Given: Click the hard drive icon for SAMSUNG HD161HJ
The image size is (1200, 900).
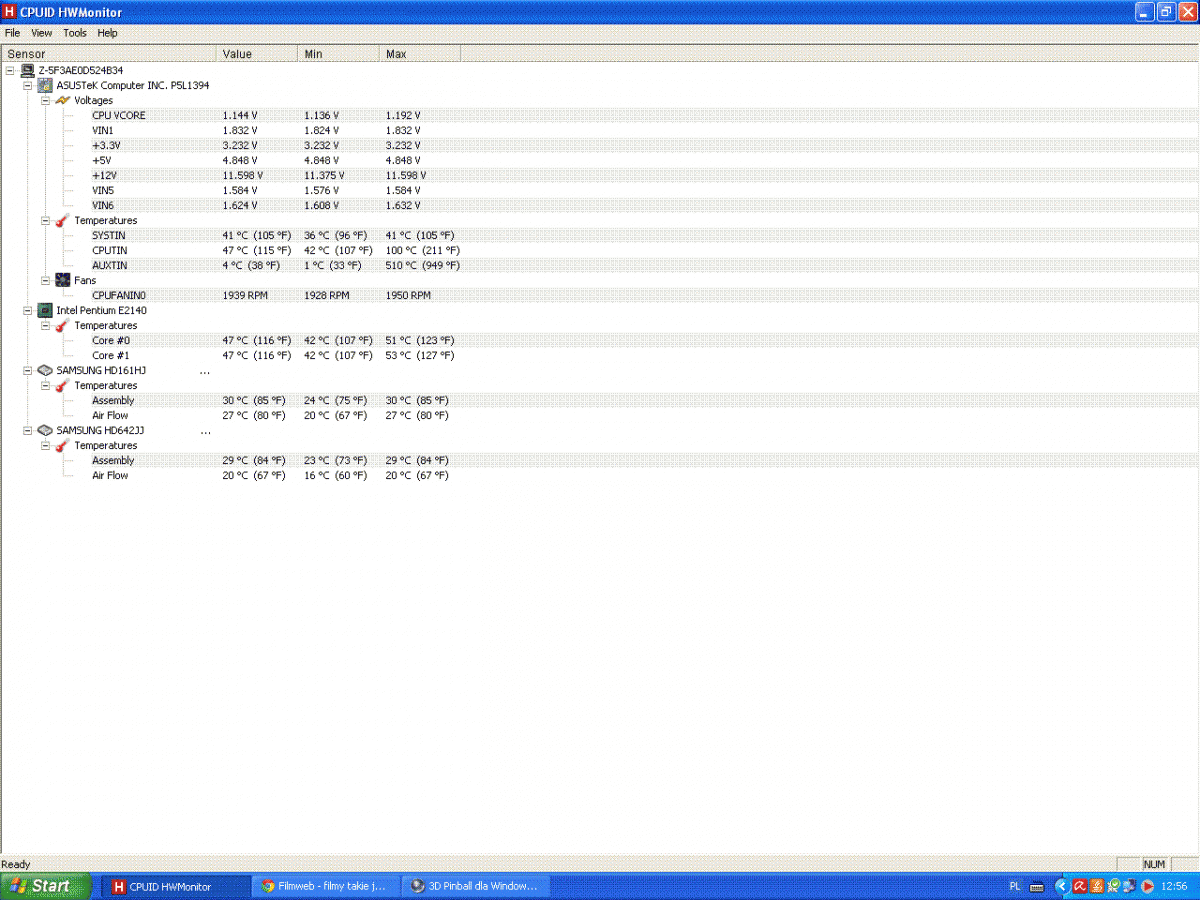Looking at the screenshot, I should [45, 370].
